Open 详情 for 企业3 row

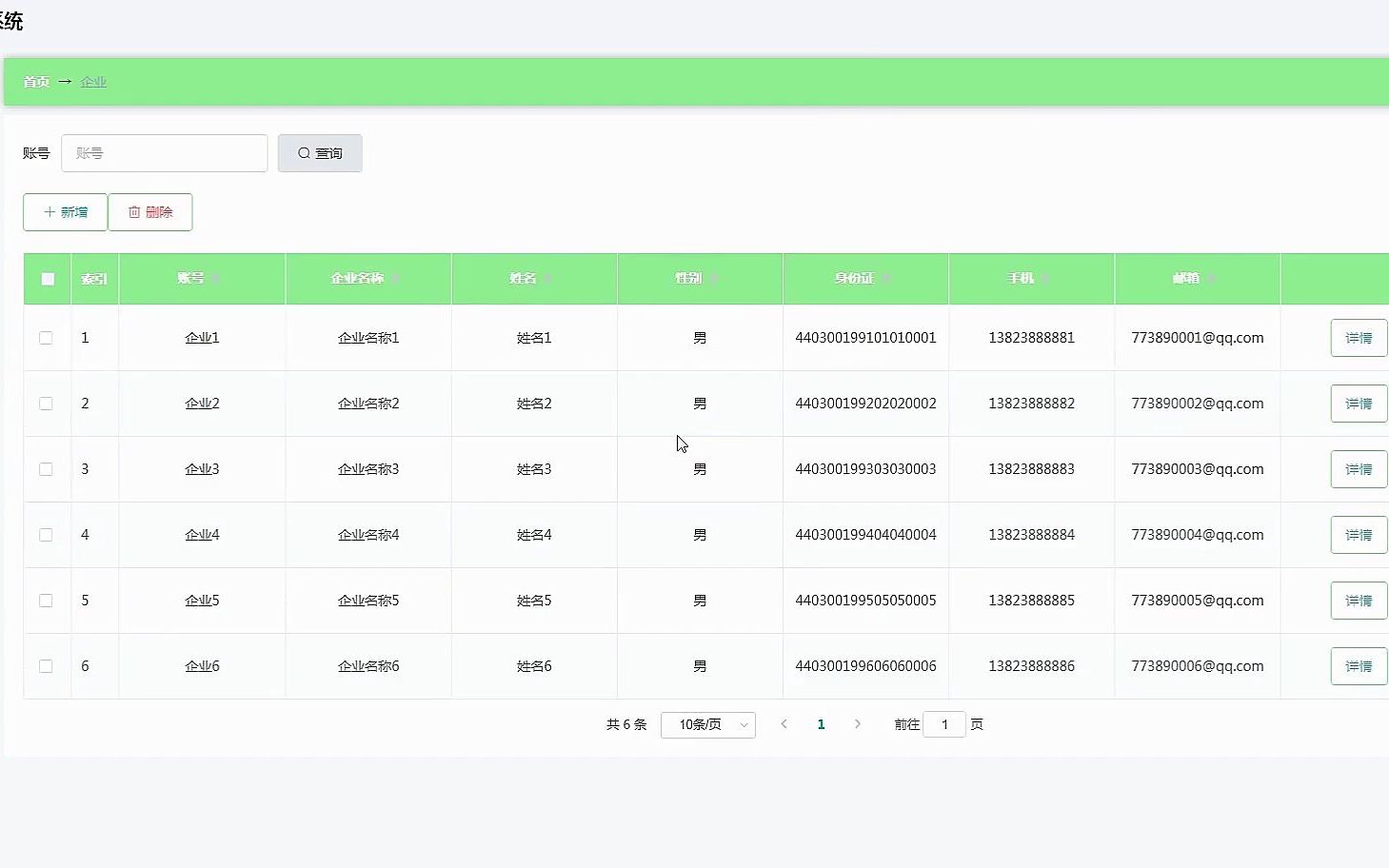[1359, 469]
